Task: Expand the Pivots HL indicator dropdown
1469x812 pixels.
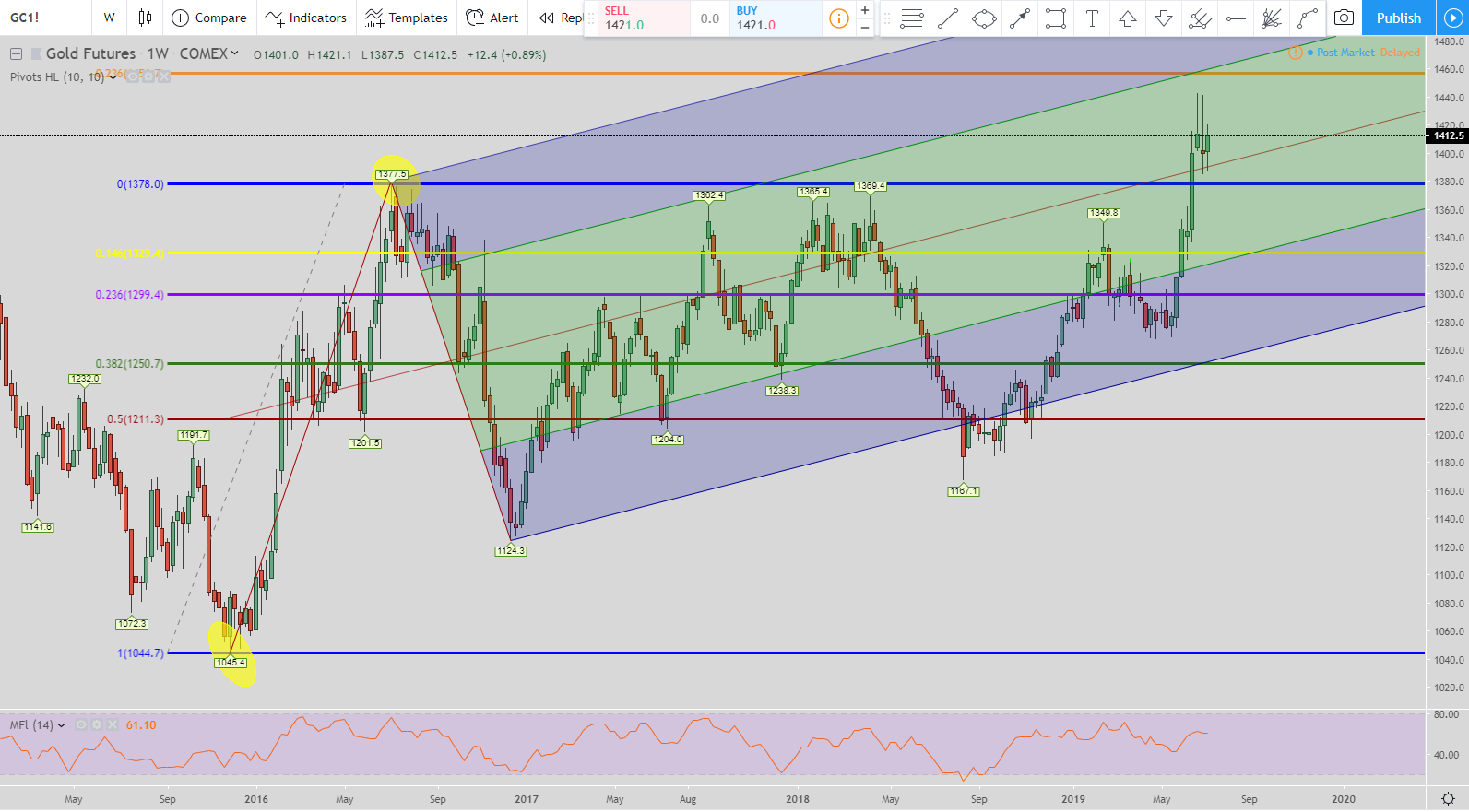Action: [113, 77]
